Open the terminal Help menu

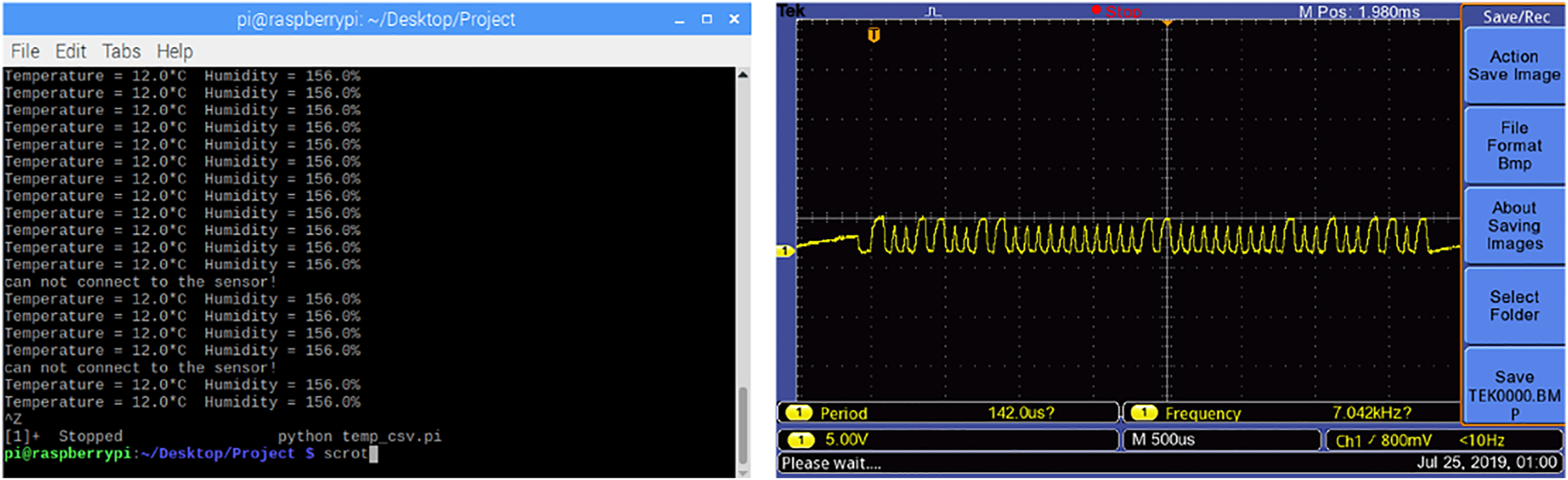point(174,51)
